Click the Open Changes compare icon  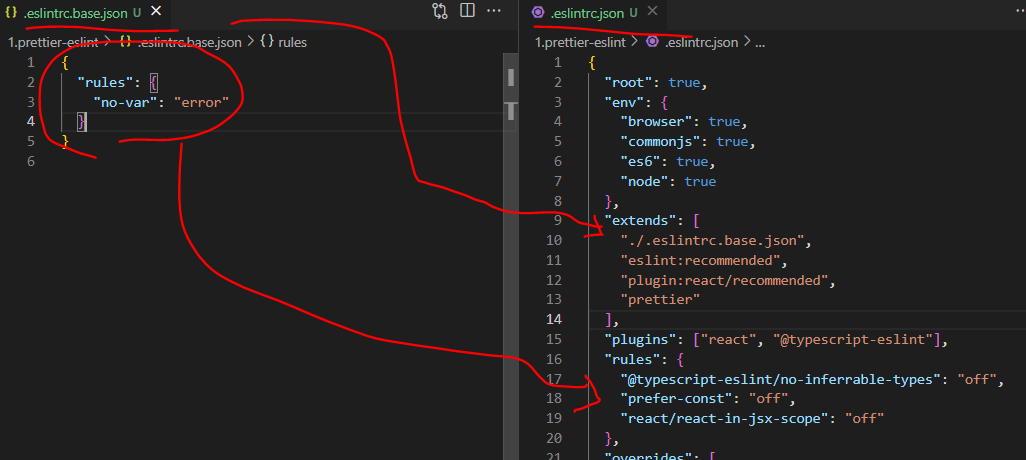pos(440,11)
